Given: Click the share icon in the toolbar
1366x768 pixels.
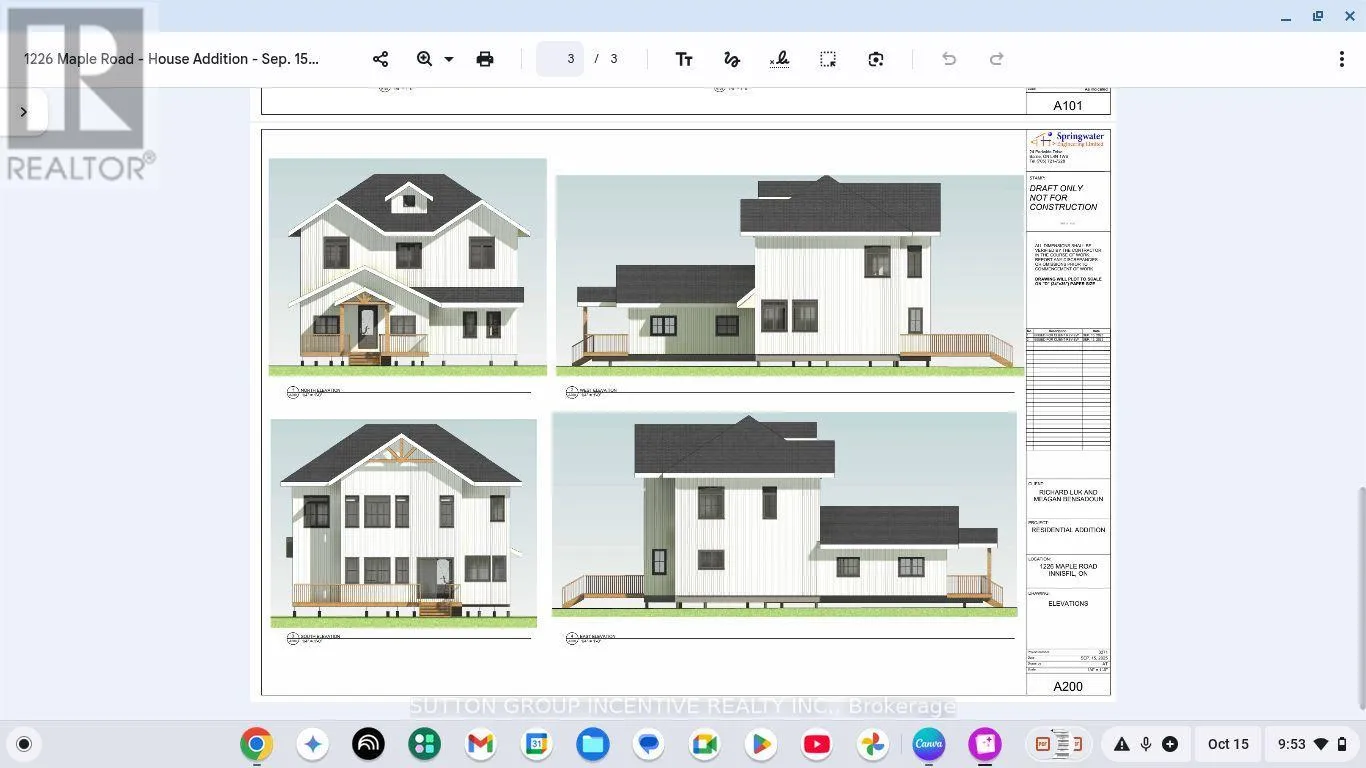Looking at the screenshot, I should pyautogui.click(x=380, y=59).
